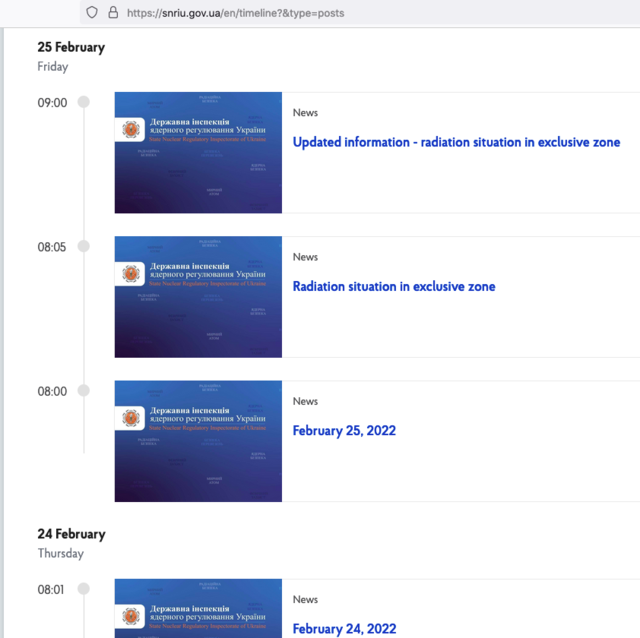Click the padlock site security icon
The image size is (640, 638).
tap(113, 13)
